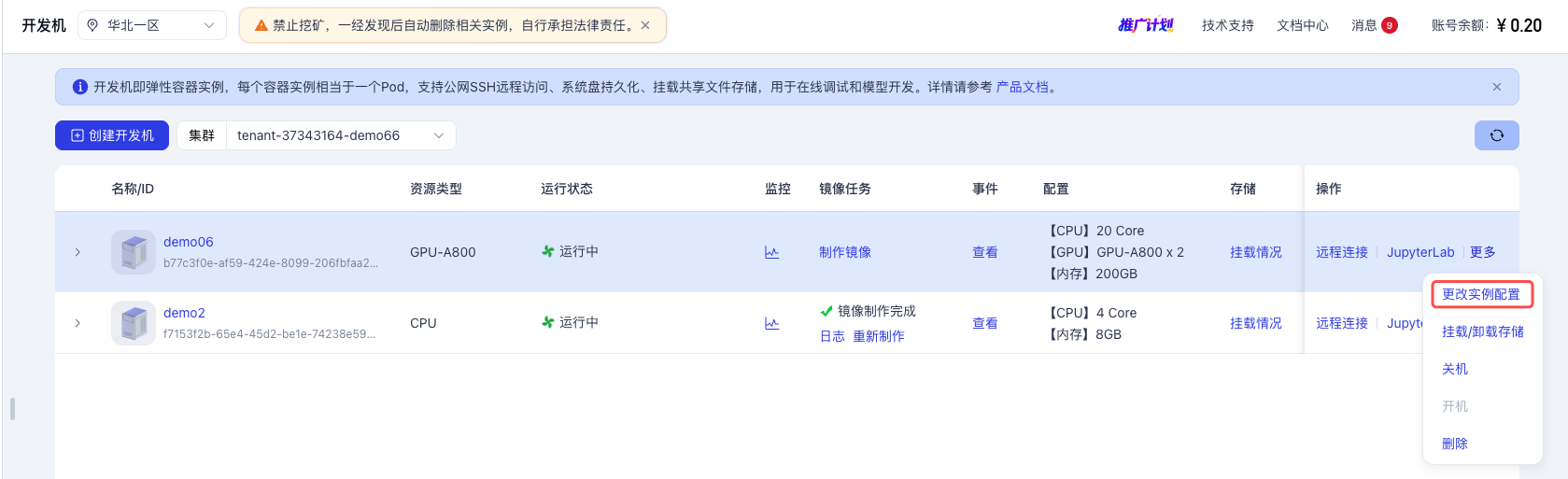Image resolution: width=1568 pixels, height=479 pixels.
Task: Expand the demo2 row details
Action: [x=78, y=323]
